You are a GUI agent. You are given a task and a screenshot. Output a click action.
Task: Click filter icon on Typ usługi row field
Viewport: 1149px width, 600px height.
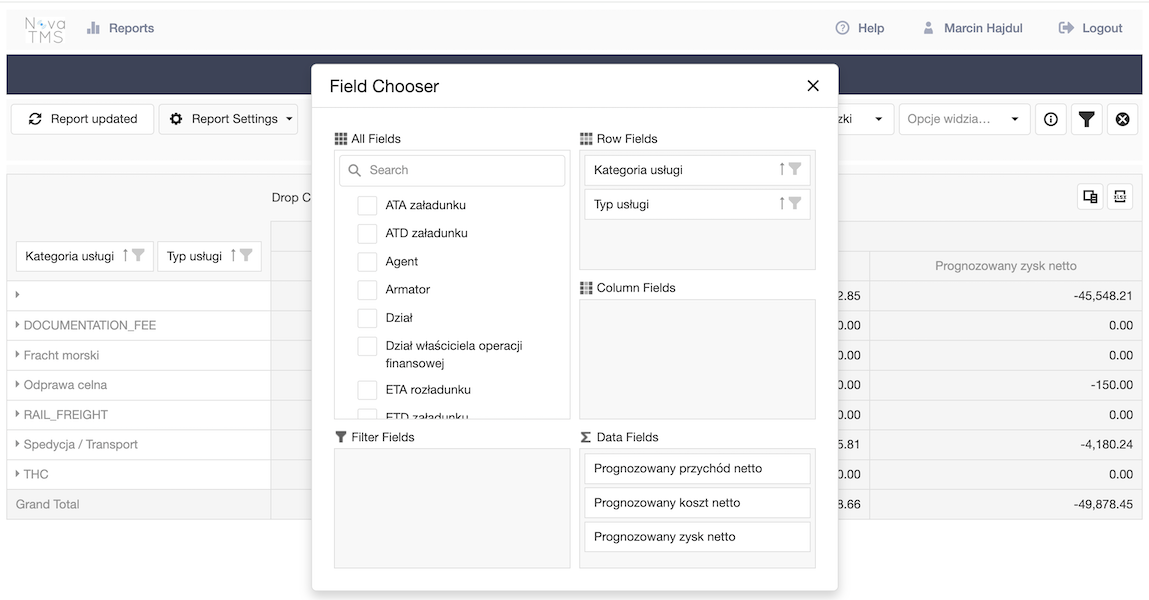coord(795,204)
